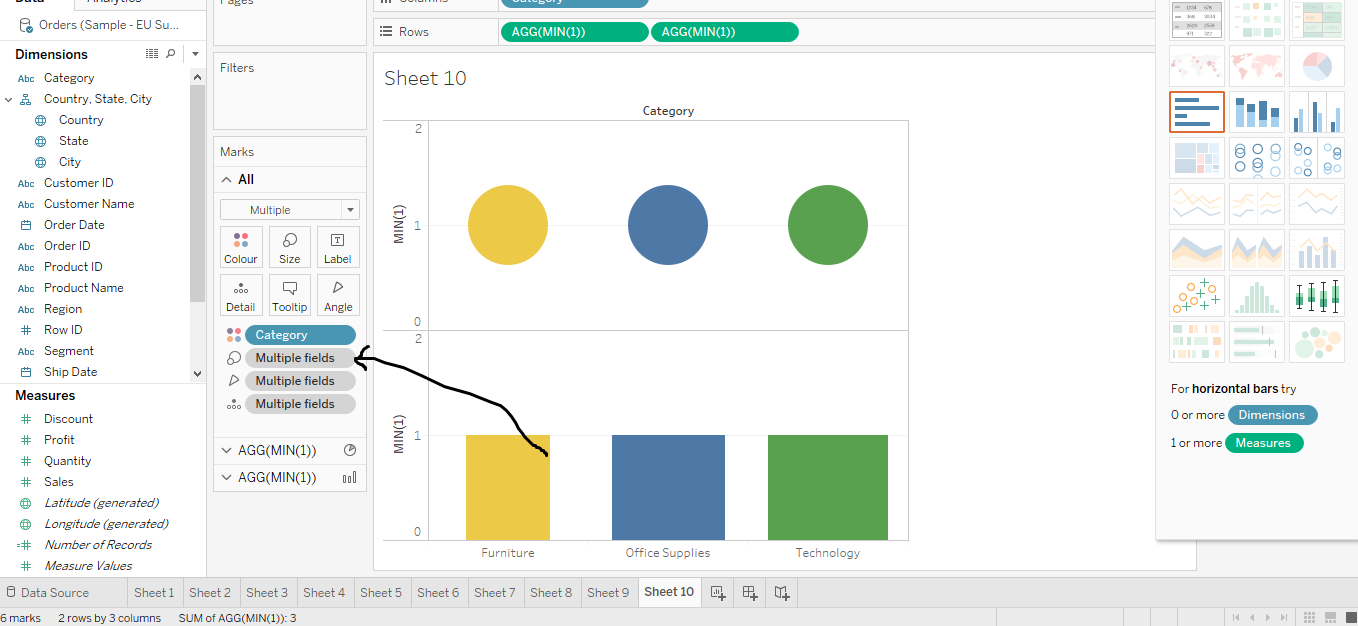The height and width of the screenshot is (626, 1358).
Task: Select the Profit measure
Action: click(x=59, y=440)
